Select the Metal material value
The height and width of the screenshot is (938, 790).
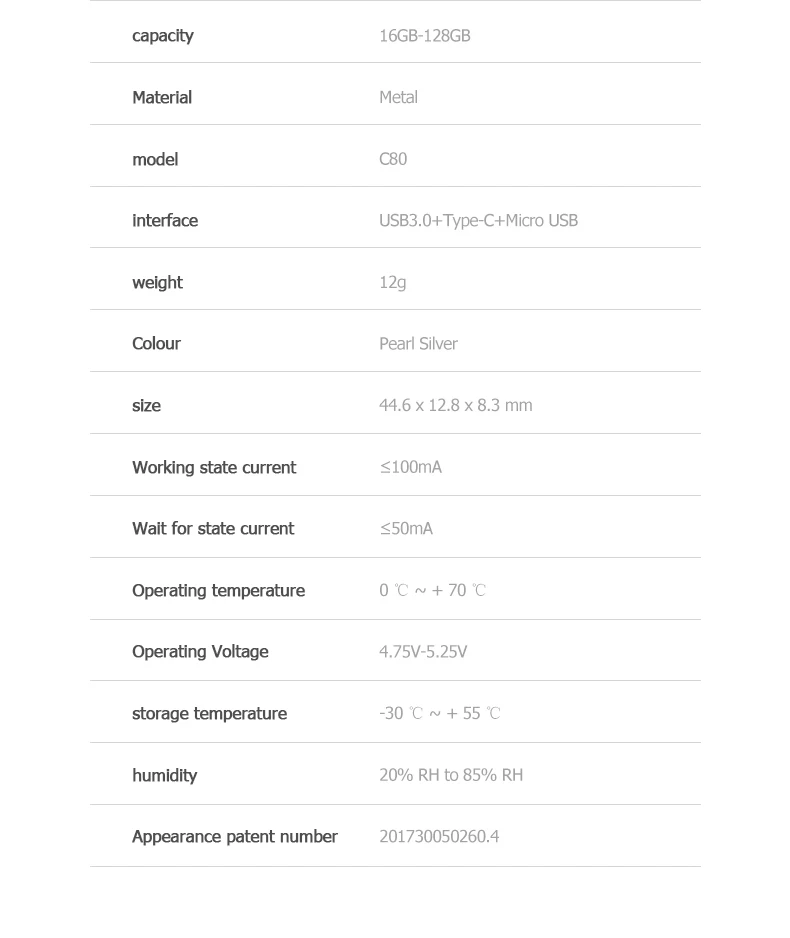(398, 98)
